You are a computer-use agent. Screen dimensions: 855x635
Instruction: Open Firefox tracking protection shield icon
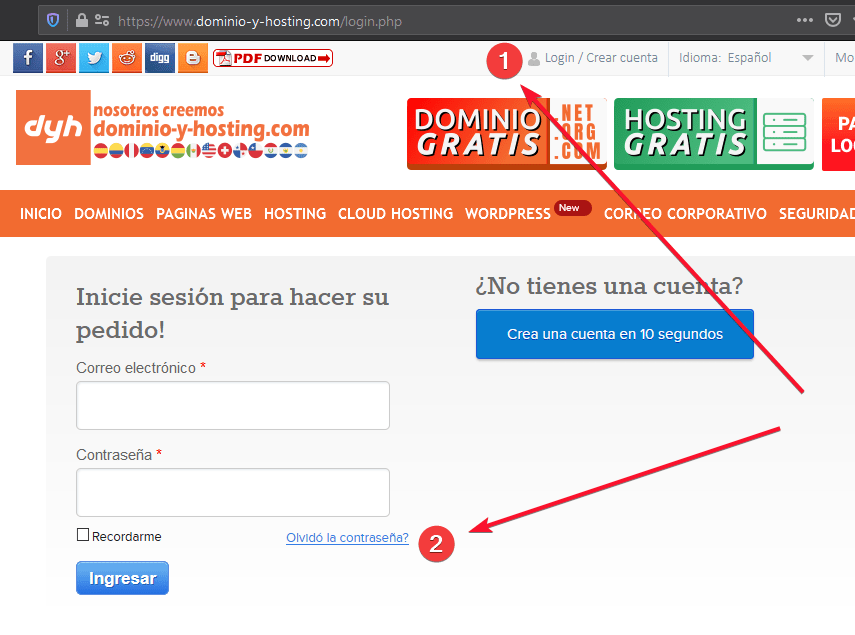[x=53, y=21]
